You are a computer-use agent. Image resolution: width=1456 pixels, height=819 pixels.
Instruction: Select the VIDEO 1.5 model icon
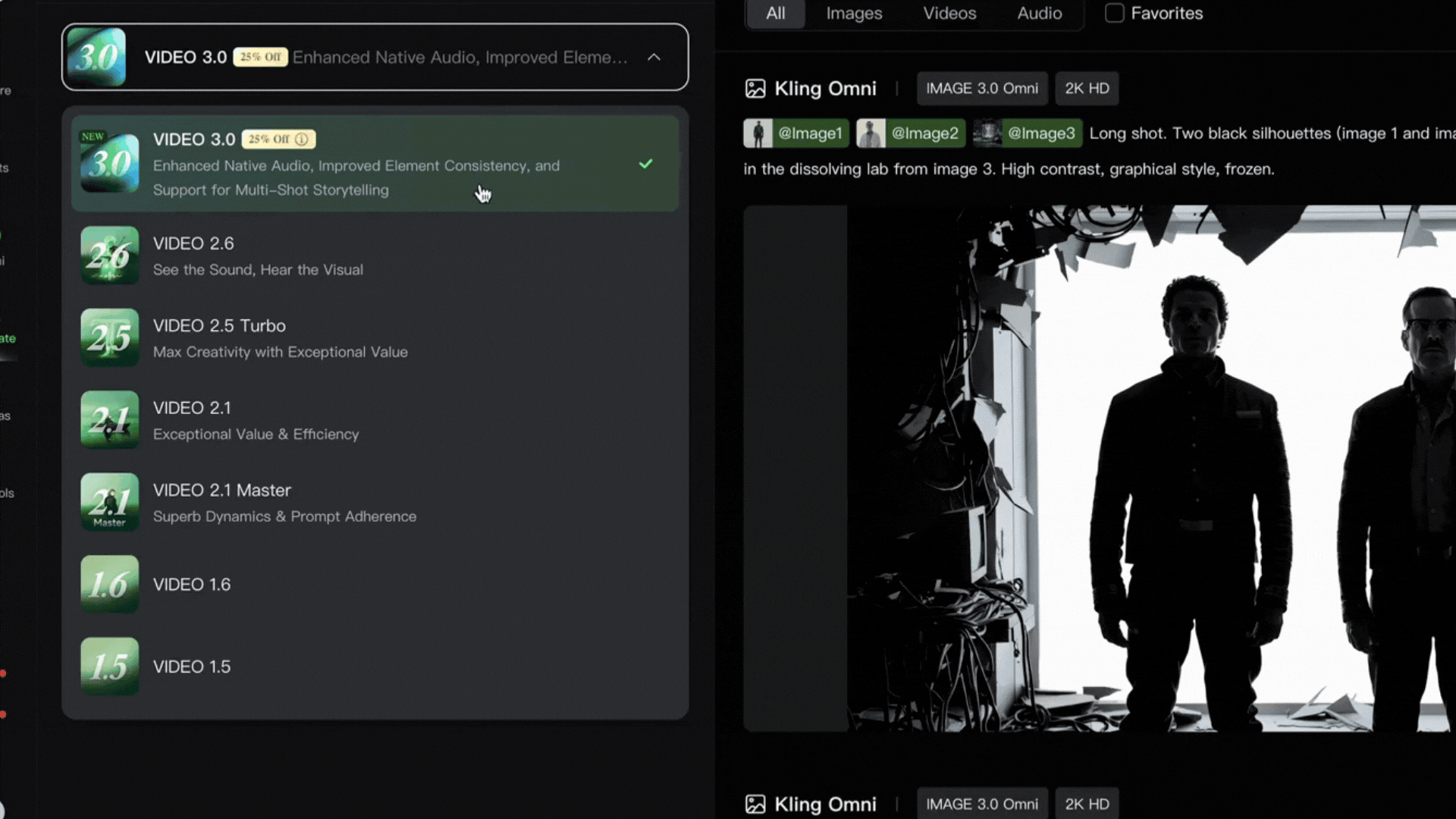[x=110, y=666]
